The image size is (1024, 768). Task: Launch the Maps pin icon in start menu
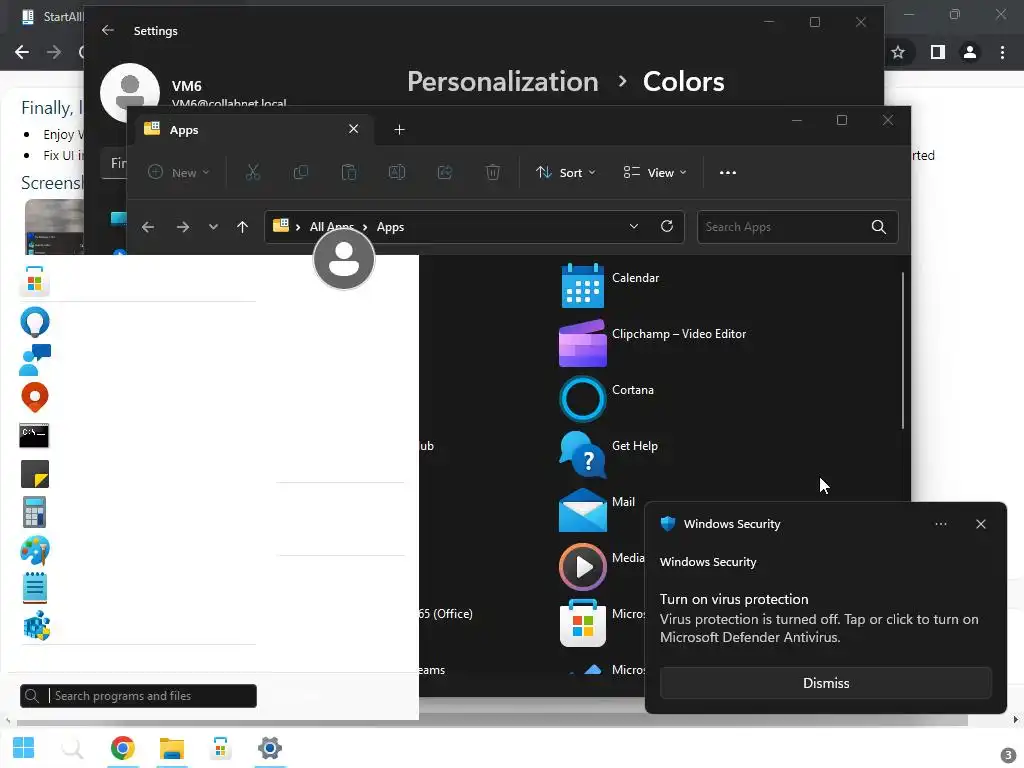pos(35,398)
